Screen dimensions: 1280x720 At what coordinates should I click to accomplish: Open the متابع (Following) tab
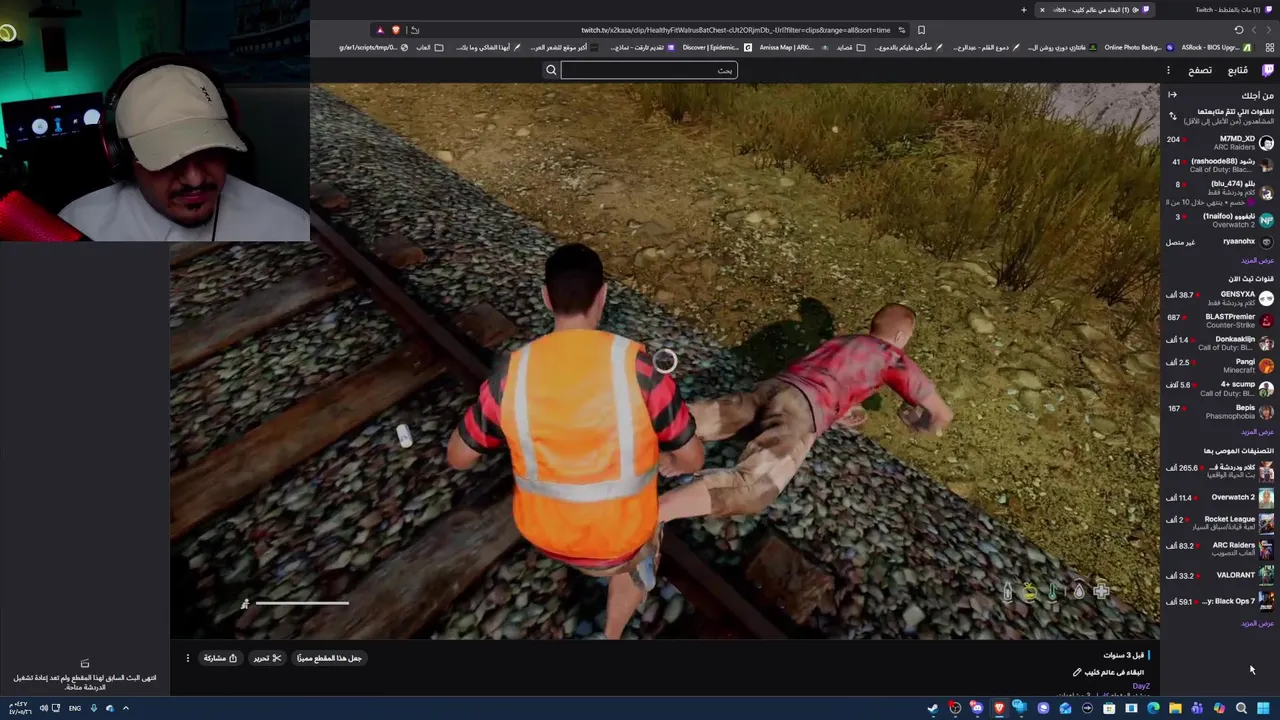tap(1237, 70)
